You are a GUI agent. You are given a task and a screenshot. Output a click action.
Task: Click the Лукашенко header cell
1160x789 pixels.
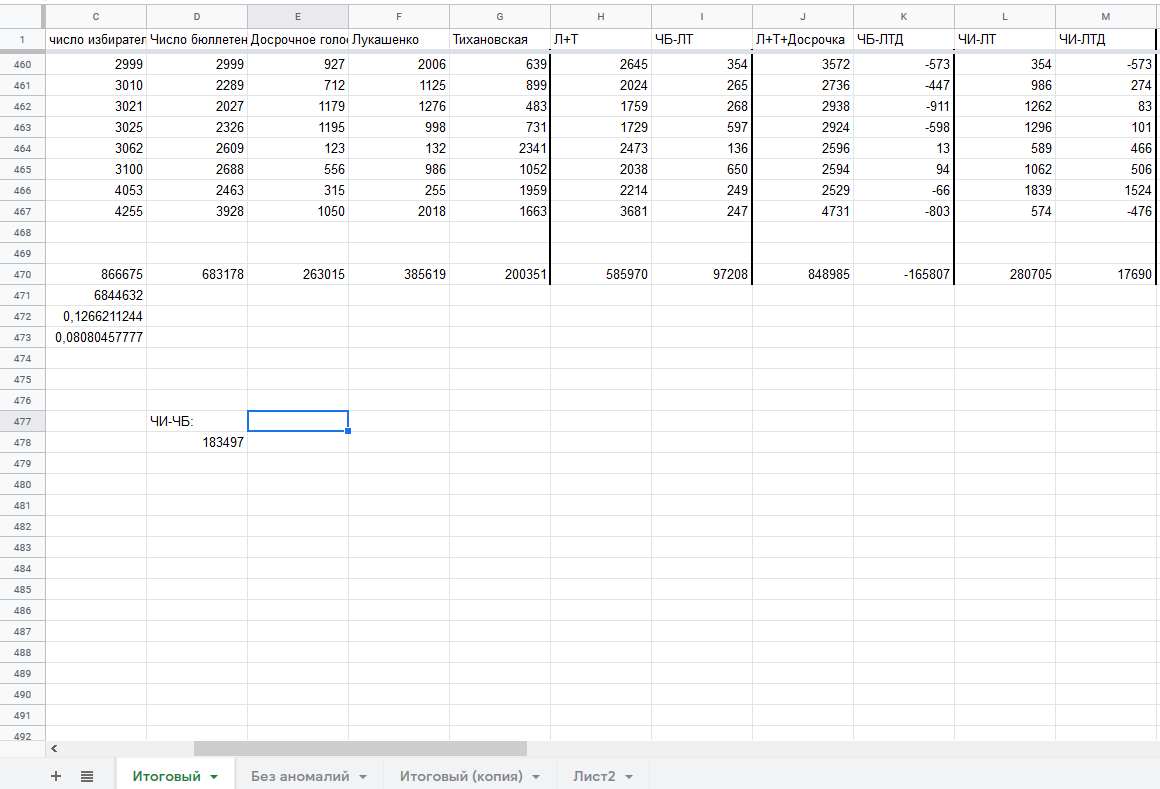tap(399, 39)
